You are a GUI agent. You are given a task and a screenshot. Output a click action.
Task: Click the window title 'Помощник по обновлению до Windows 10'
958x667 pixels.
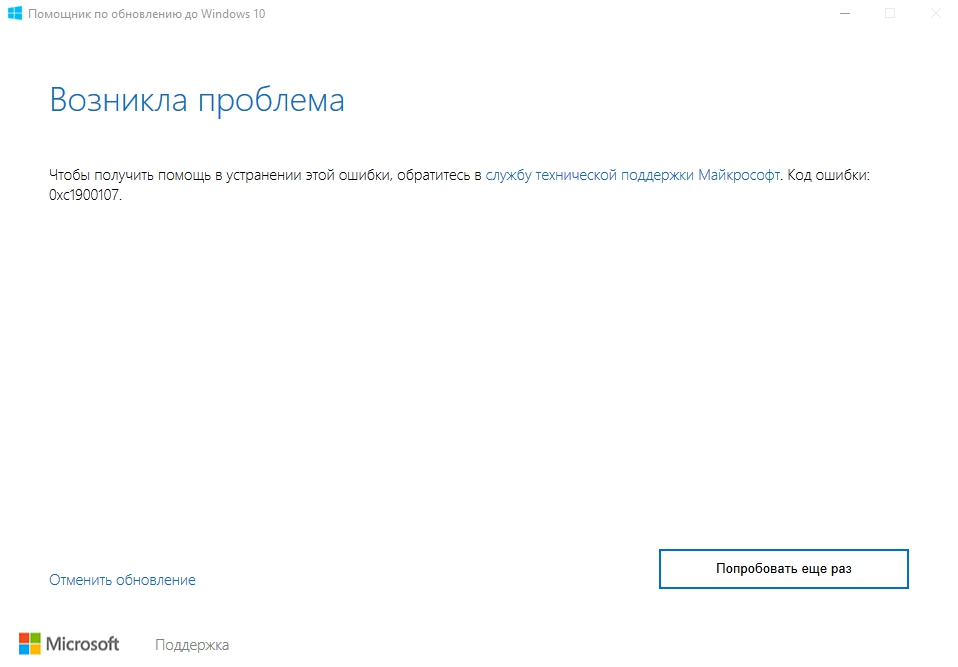pos(147,14)
